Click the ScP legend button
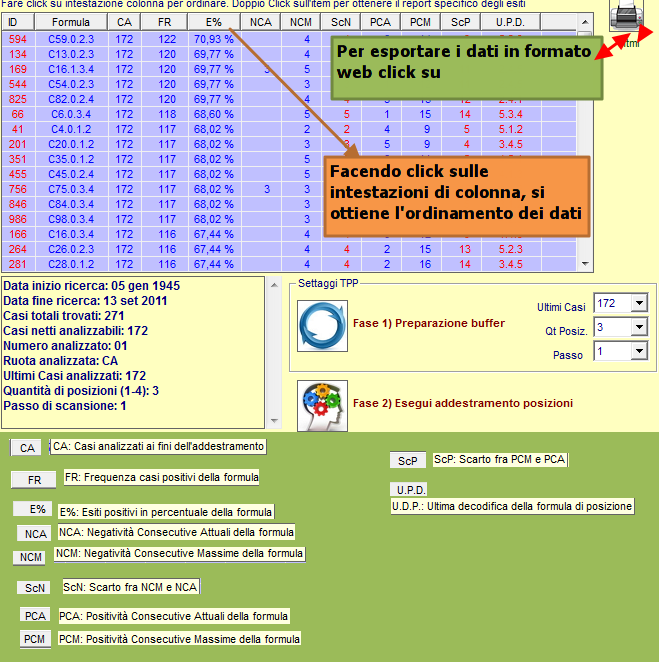The height and width of the screenshot is (662, 659). [x=408, y=461]
